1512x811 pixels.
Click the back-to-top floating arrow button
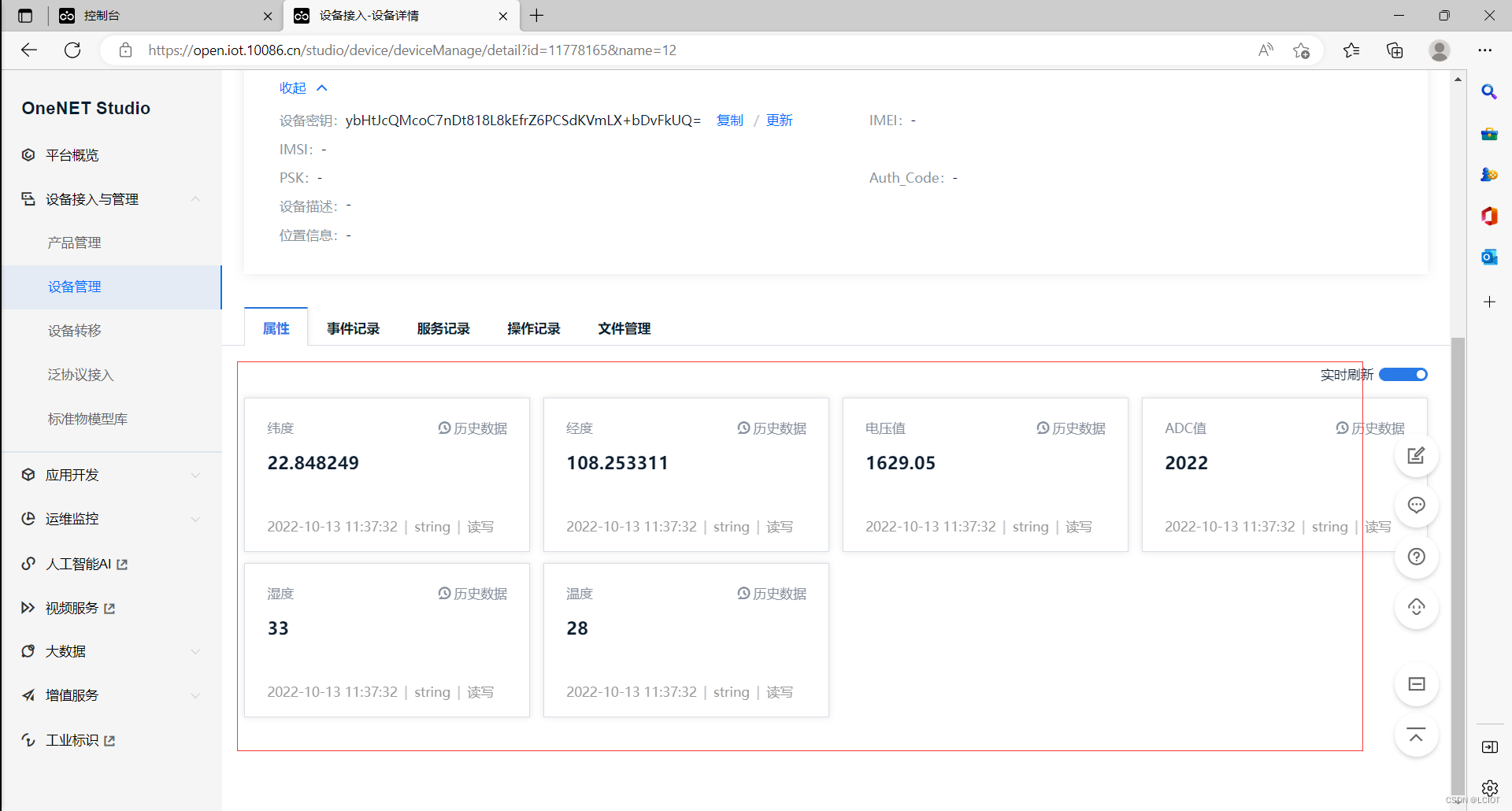coord(1416,735)
